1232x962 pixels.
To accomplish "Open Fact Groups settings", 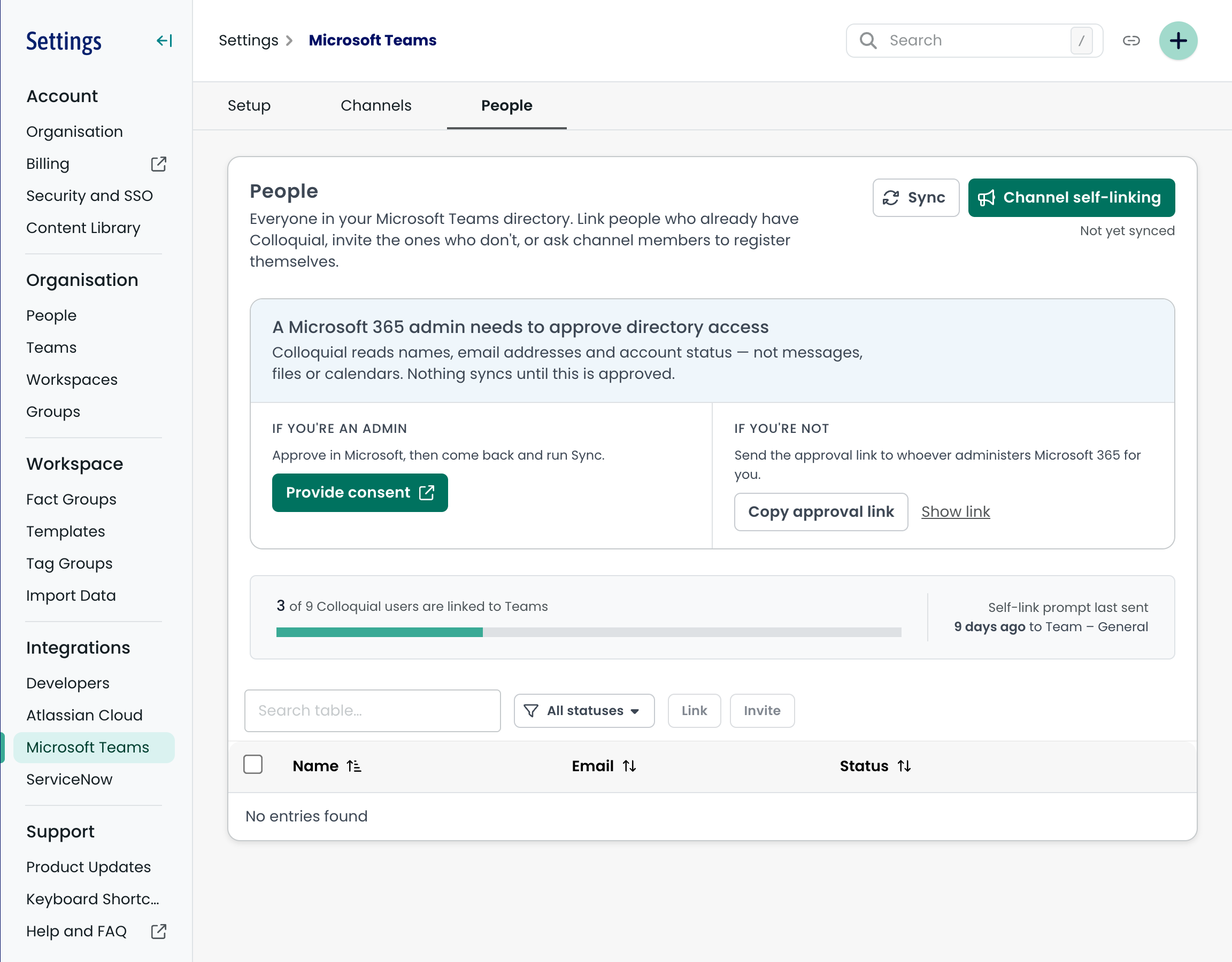I will [71, 499].
